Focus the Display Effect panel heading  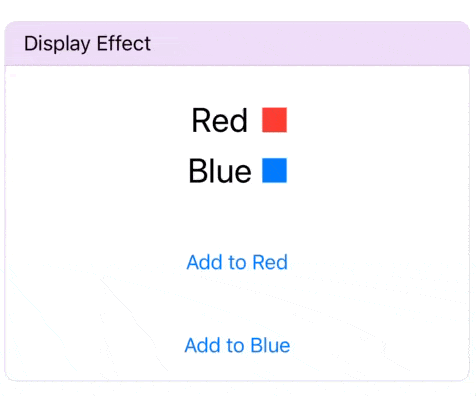(x=87, y=44)
